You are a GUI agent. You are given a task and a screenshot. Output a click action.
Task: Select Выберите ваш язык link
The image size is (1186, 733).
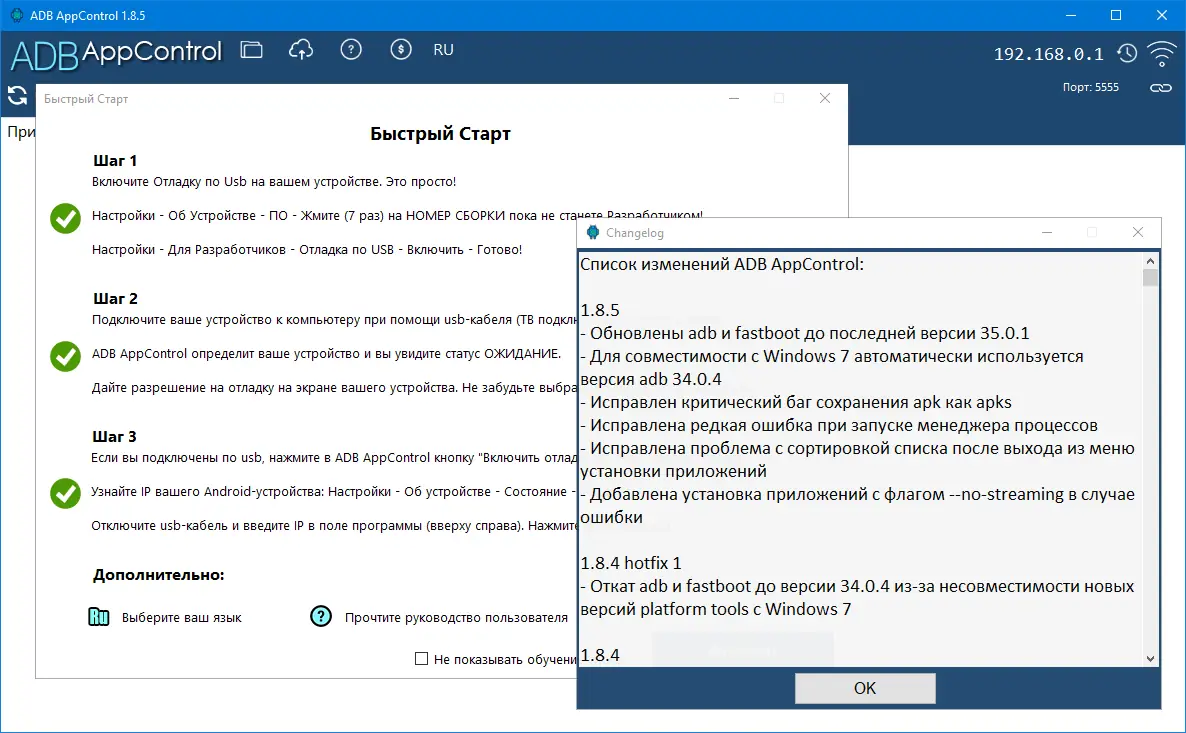[182, 617]
